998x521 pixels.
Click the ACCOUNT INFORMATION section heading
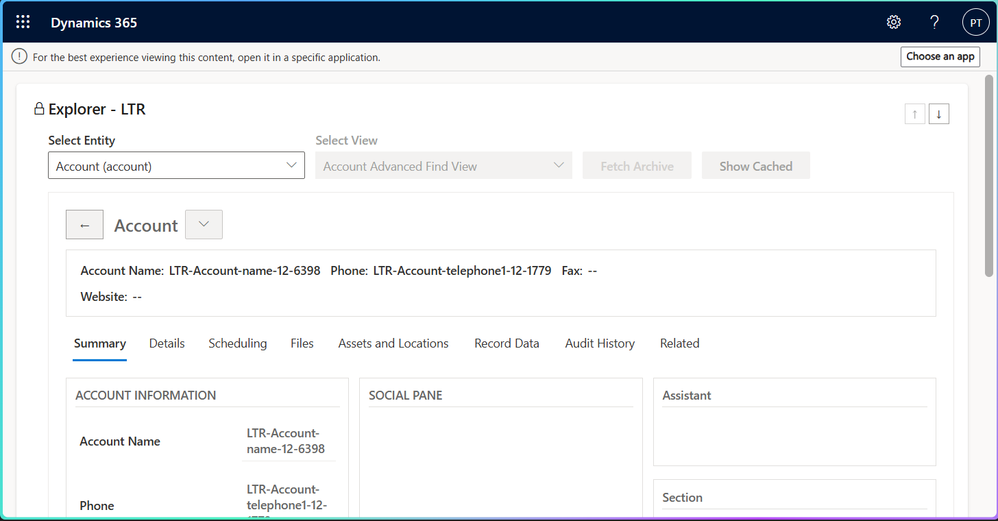[x=146, y=395]
